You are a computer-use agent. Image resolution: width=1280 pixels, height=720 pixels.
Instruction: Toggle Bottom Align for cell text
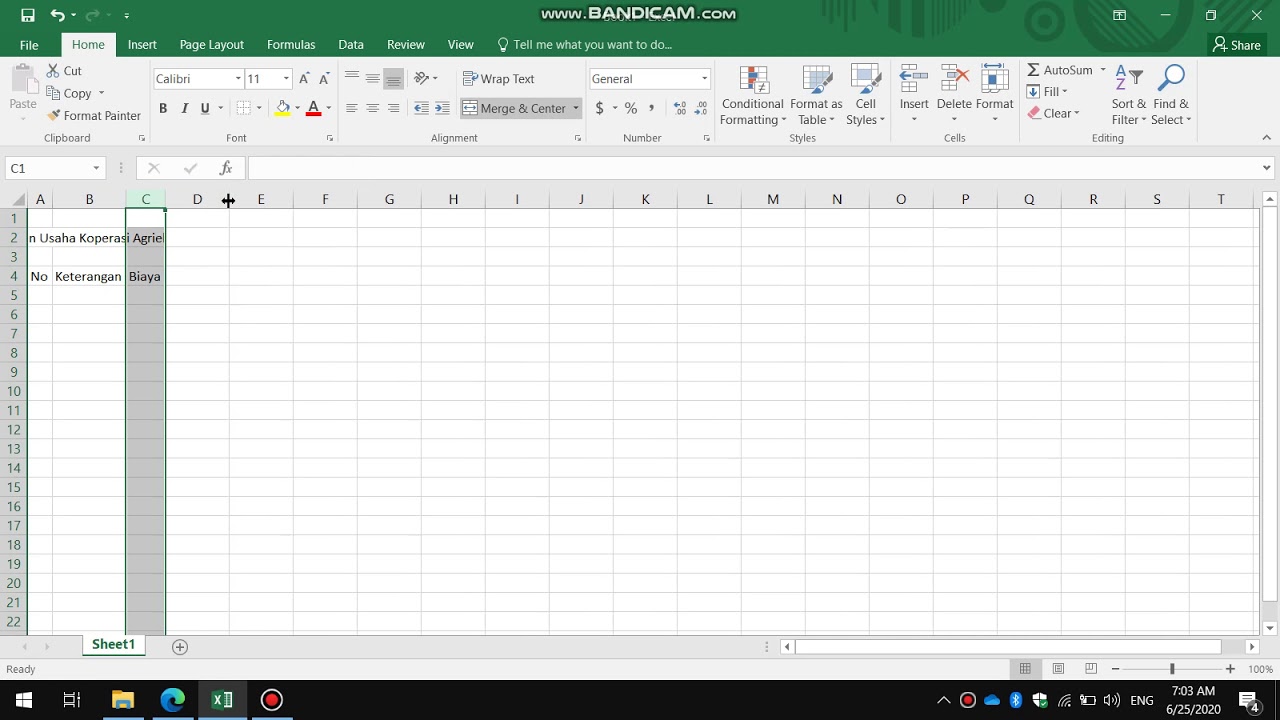coord(393,78)
